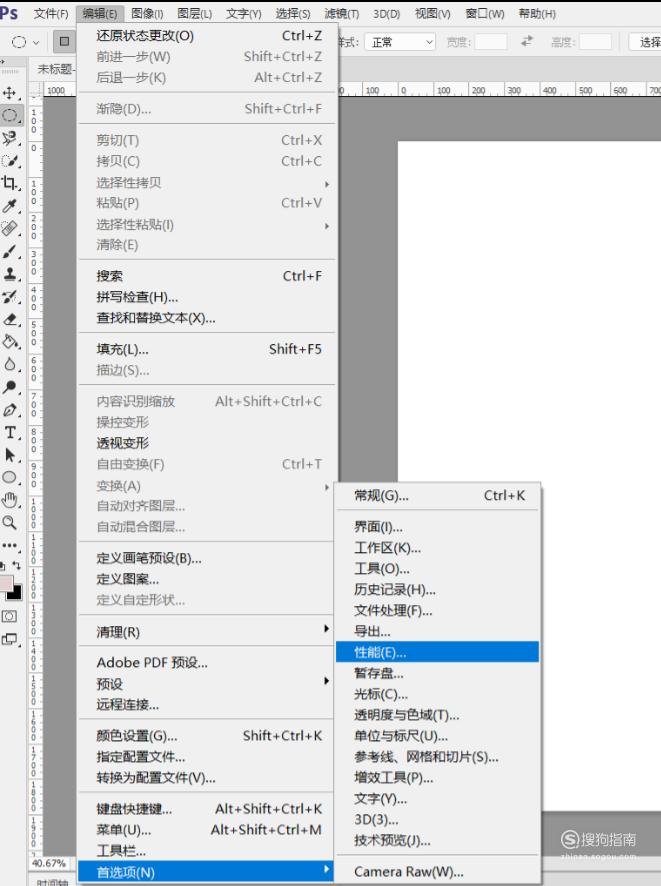Choose Camera Raw(W)... entry
This screenshot has width=661, height=886.
tap(437, 871)
